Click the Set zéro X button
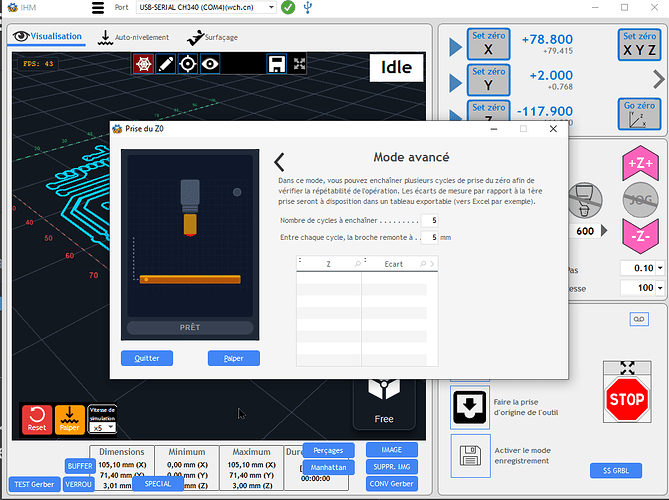669x500 pixels. [489, 44]
